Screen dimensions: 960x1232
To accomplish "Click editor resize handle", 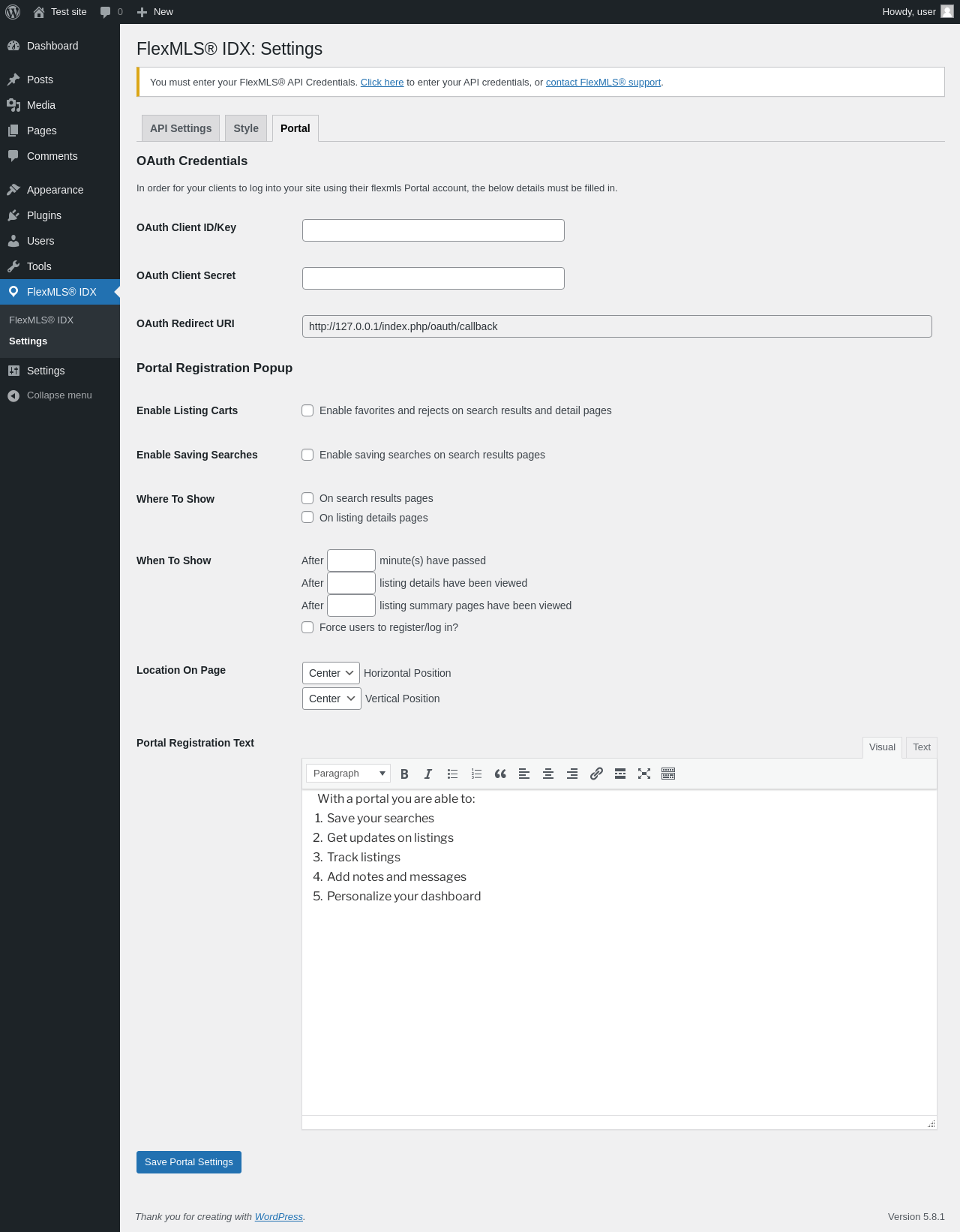I will click(x=931, y=1123).
